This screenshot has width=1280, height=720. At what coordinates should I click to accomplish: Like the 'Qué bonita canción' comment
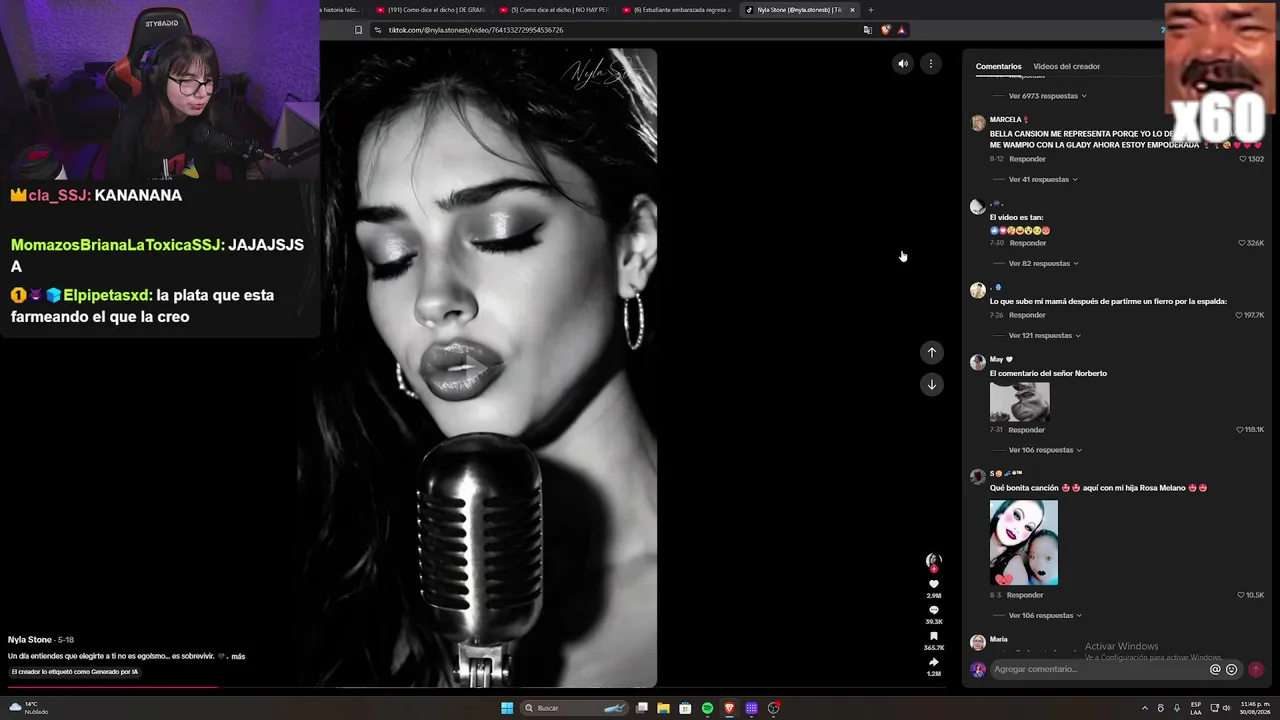coord(1243,595)
